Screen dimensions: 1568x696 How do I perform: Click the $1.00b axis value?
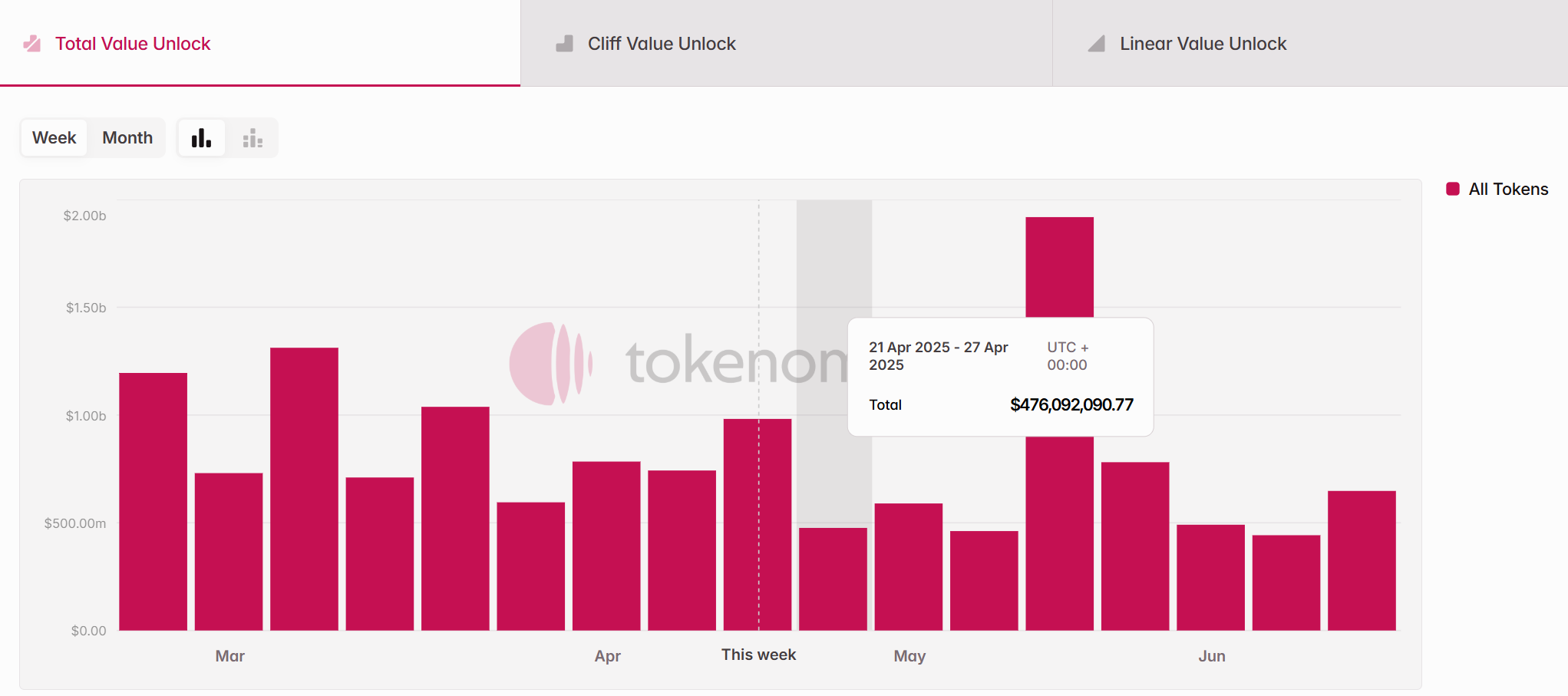click(86, 416)
